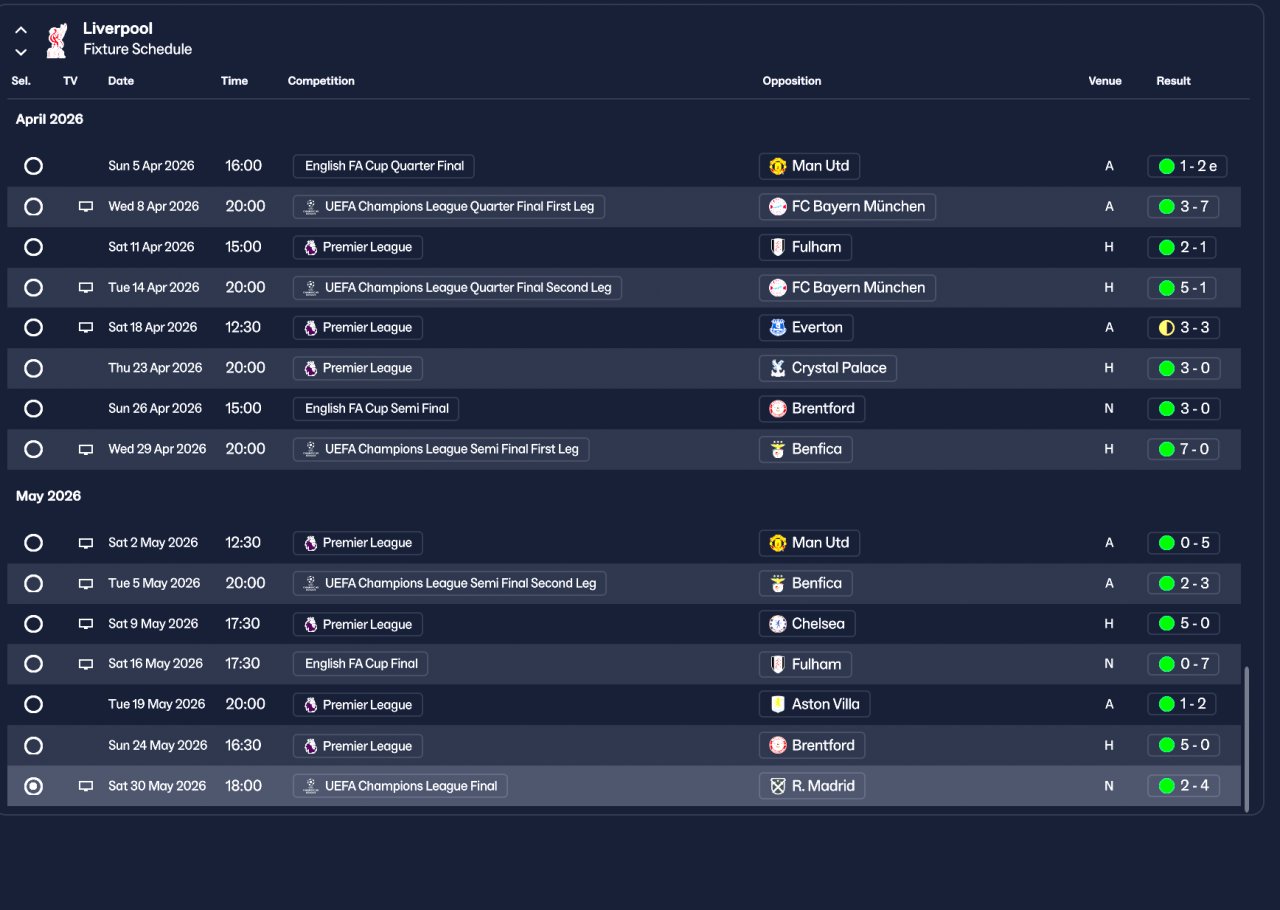Click the Brentford crest on Sun 26 Apr row
This screenshot has height=910, width=1280.
pos(778,409)
